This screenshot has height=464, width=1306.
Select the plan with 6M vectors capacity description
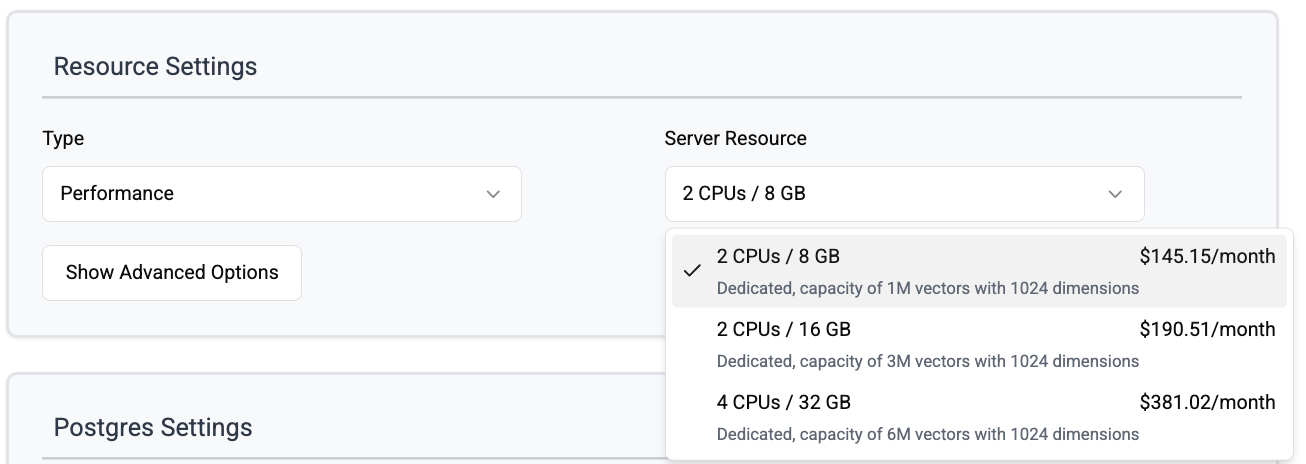point(927,434)
